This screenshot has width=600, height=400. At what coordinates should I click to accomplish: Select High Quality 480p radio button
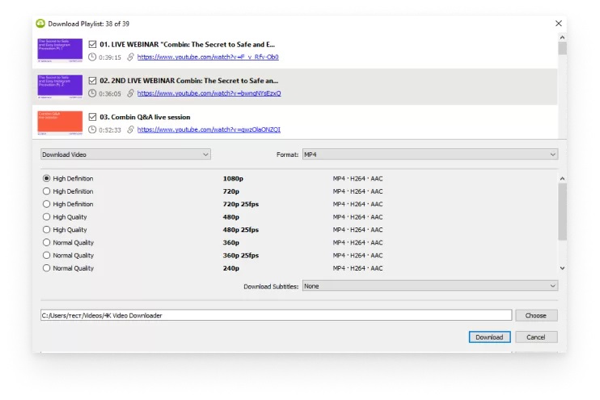[46, 217]
